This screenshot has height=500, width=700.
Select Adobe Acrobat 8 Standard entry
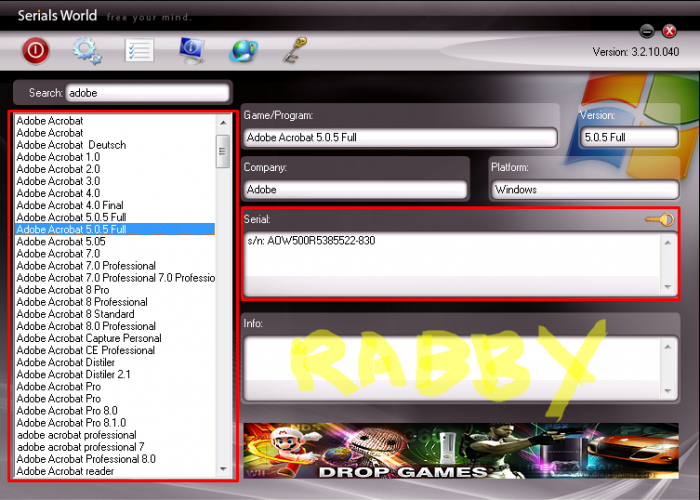[115, 314]
